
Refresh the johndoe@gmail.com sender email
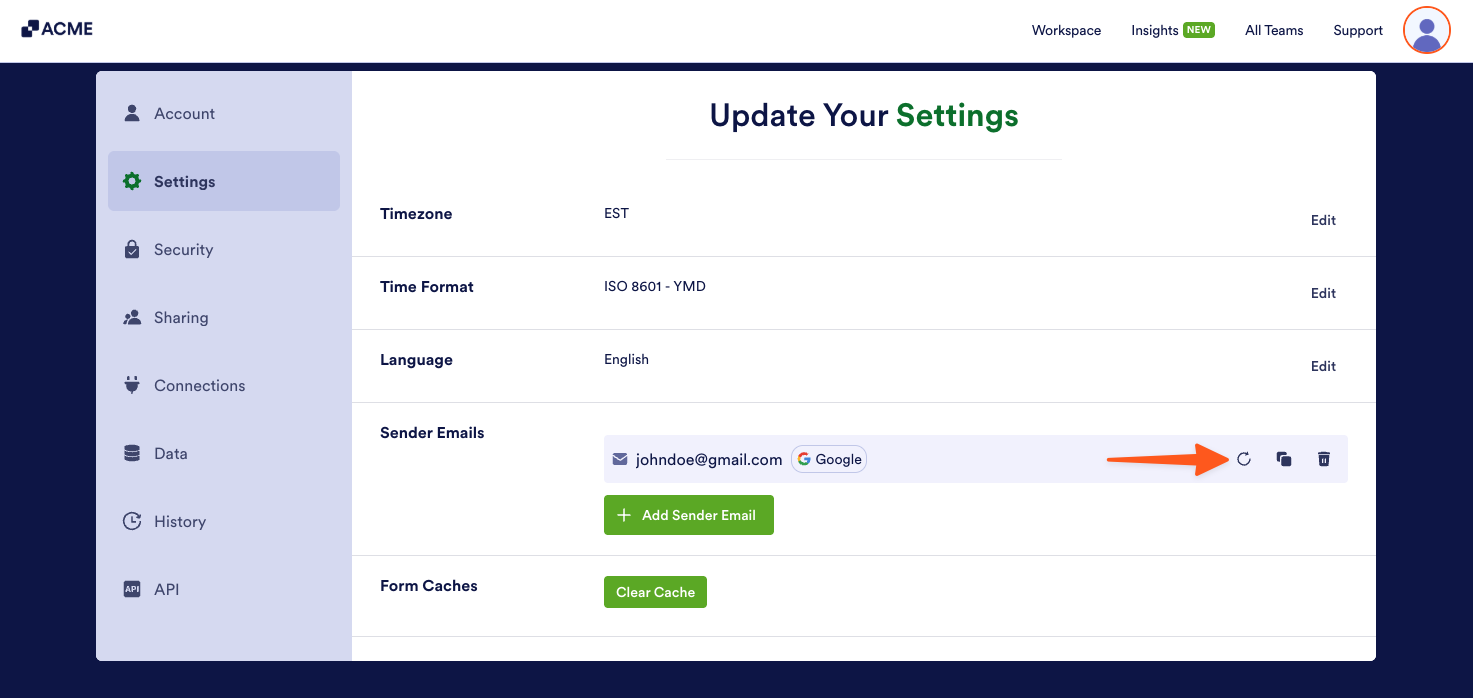point(1243,459)
